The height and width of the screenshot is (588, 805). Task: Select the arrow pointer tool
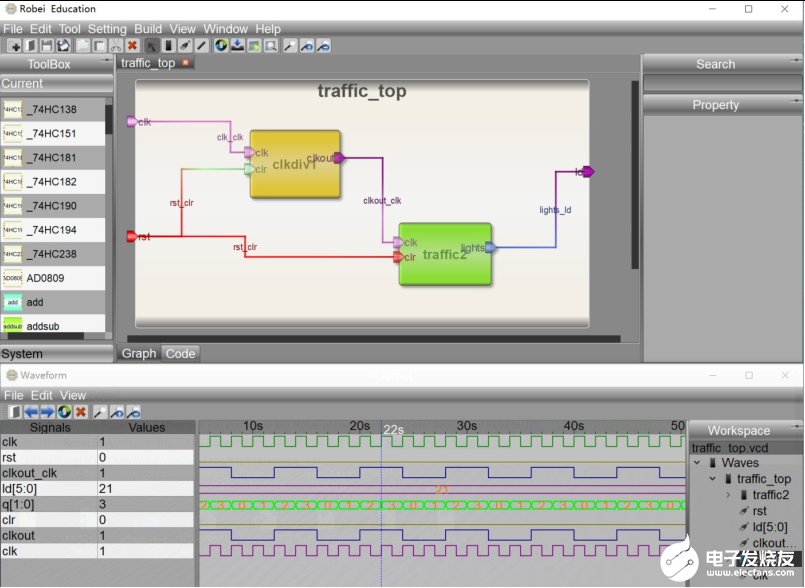click(151, 46)
